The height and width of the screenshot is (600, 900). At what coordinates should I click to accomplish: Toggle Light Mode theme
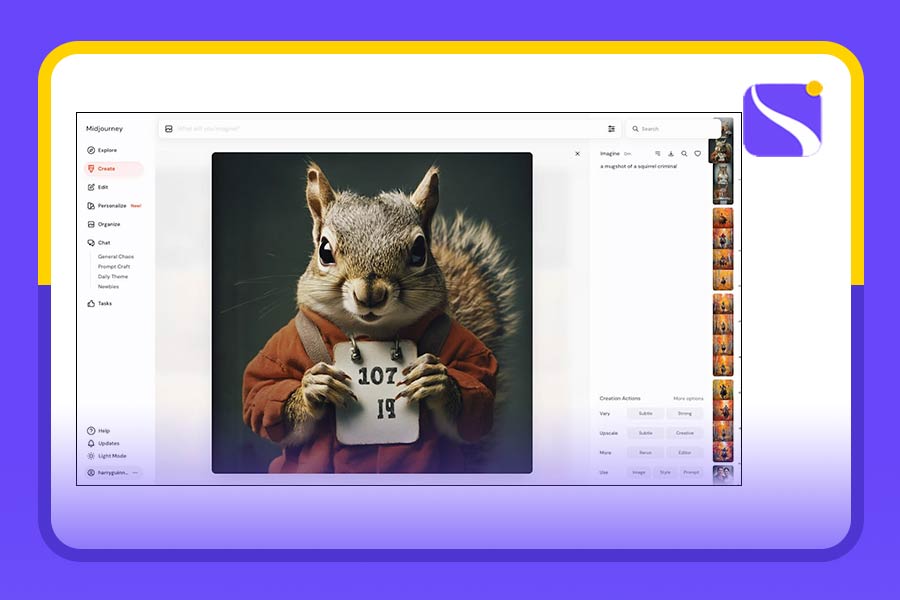[111, 456]
